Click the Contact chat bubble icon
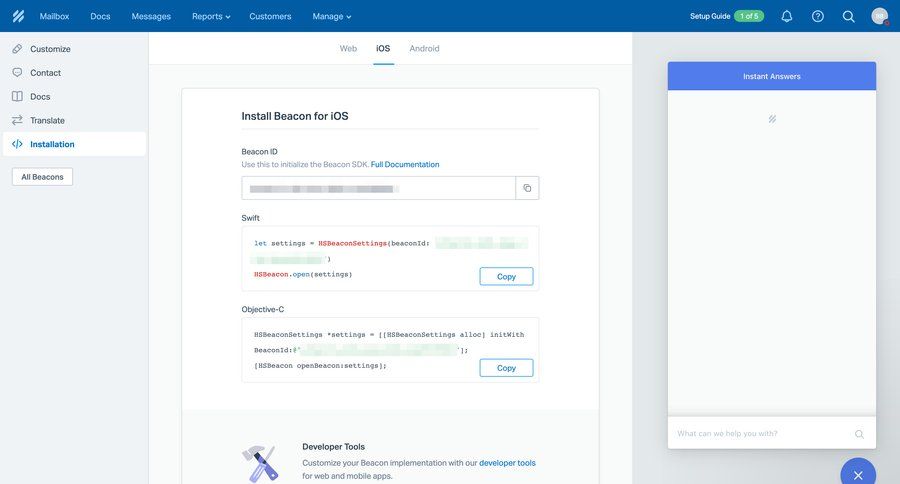 17,72
